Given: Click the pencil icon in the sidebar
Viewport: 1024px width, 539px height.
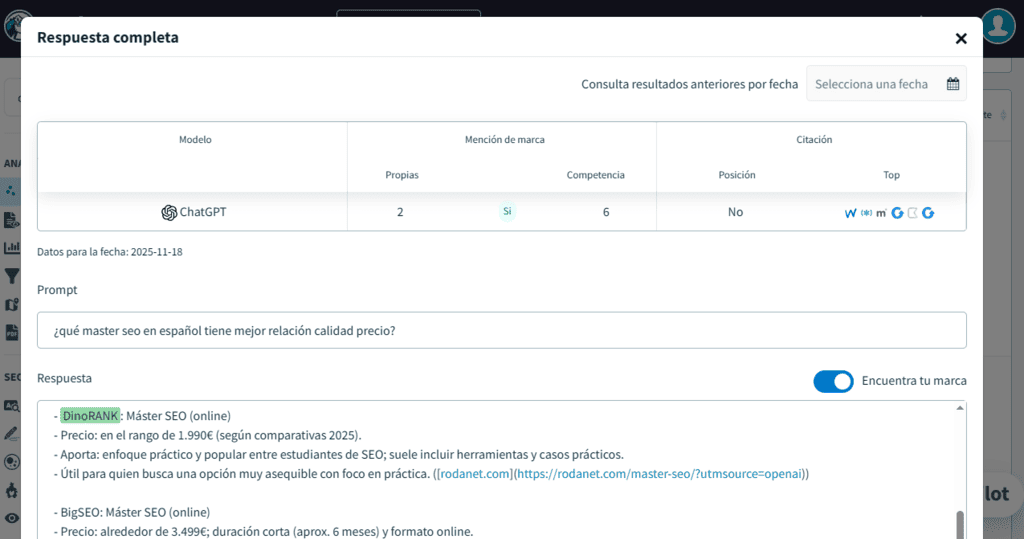Looking at the screenshot, I should pos(12,433).
